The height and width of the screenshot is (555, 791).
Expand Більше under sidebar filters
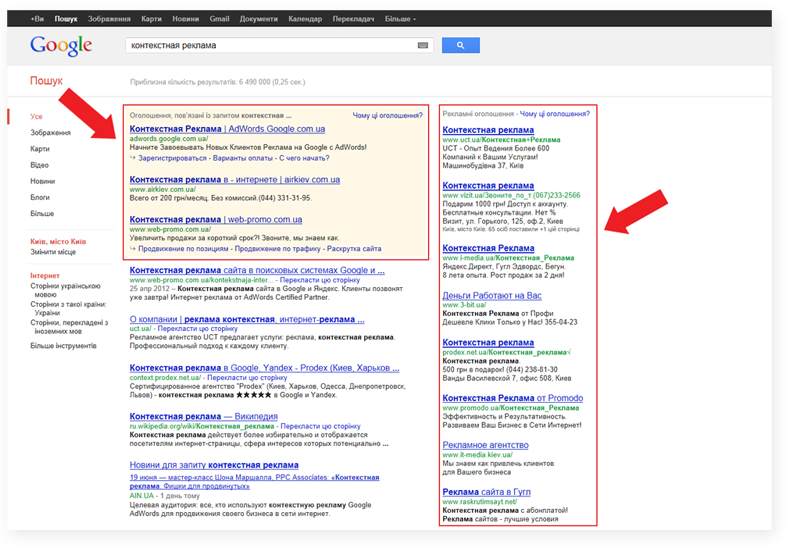click(x=42, y=213)
